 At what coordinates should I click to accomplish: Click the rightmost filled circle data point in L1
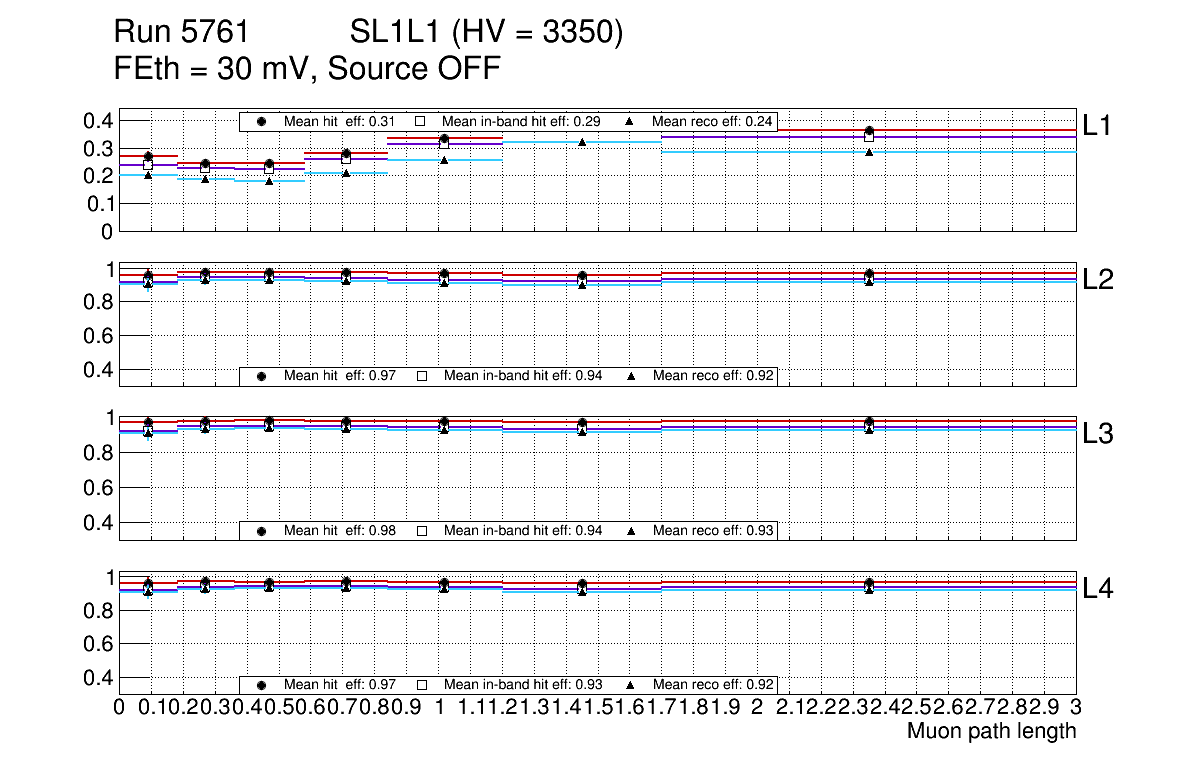(869, 131)
